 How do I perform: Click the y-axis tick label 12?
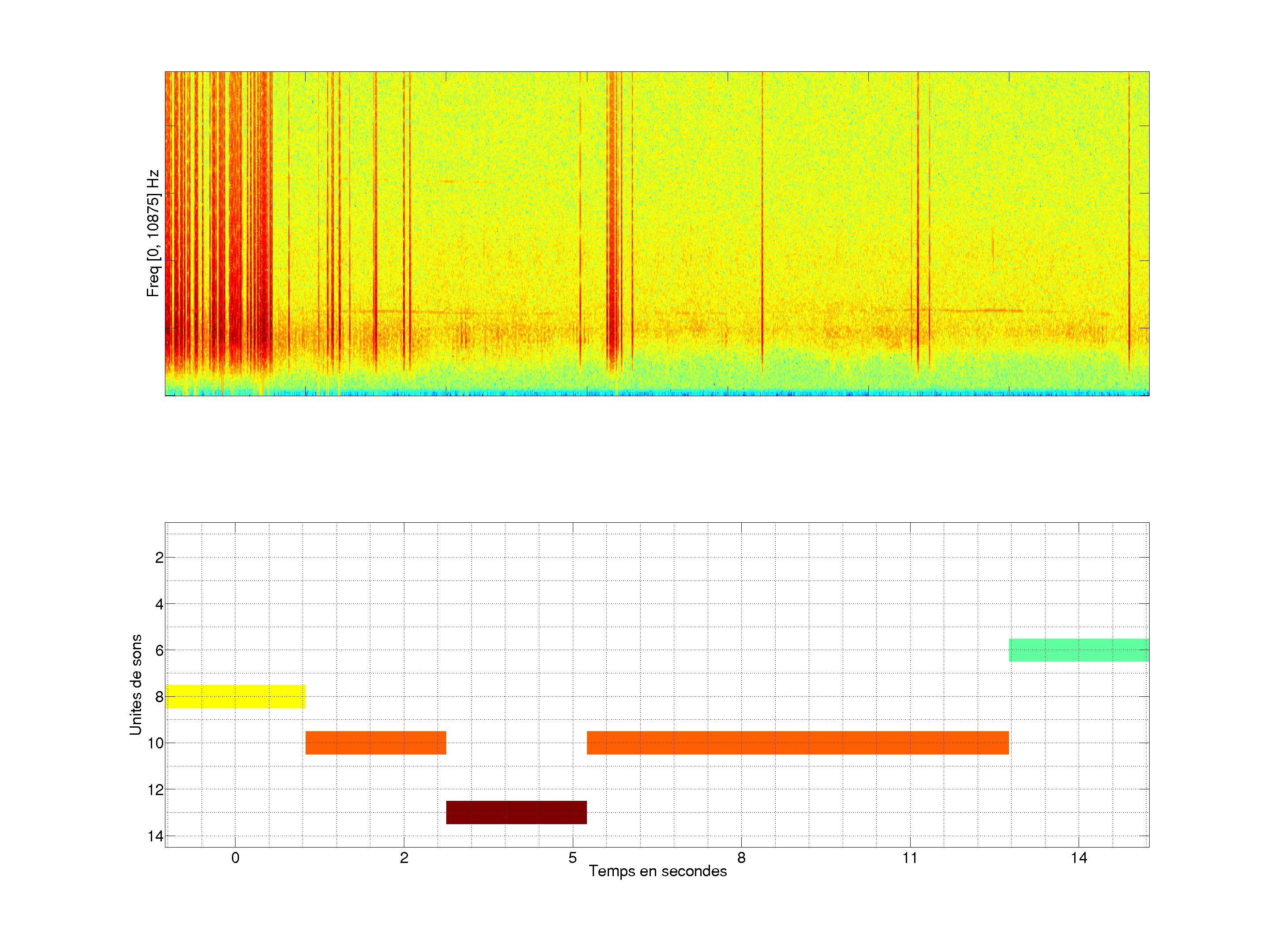[x=156, y=790]
